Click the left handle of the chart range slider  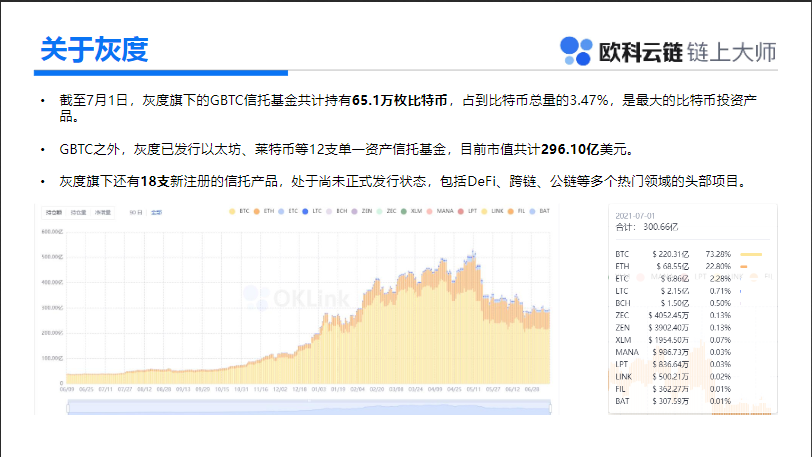[68, 409]
